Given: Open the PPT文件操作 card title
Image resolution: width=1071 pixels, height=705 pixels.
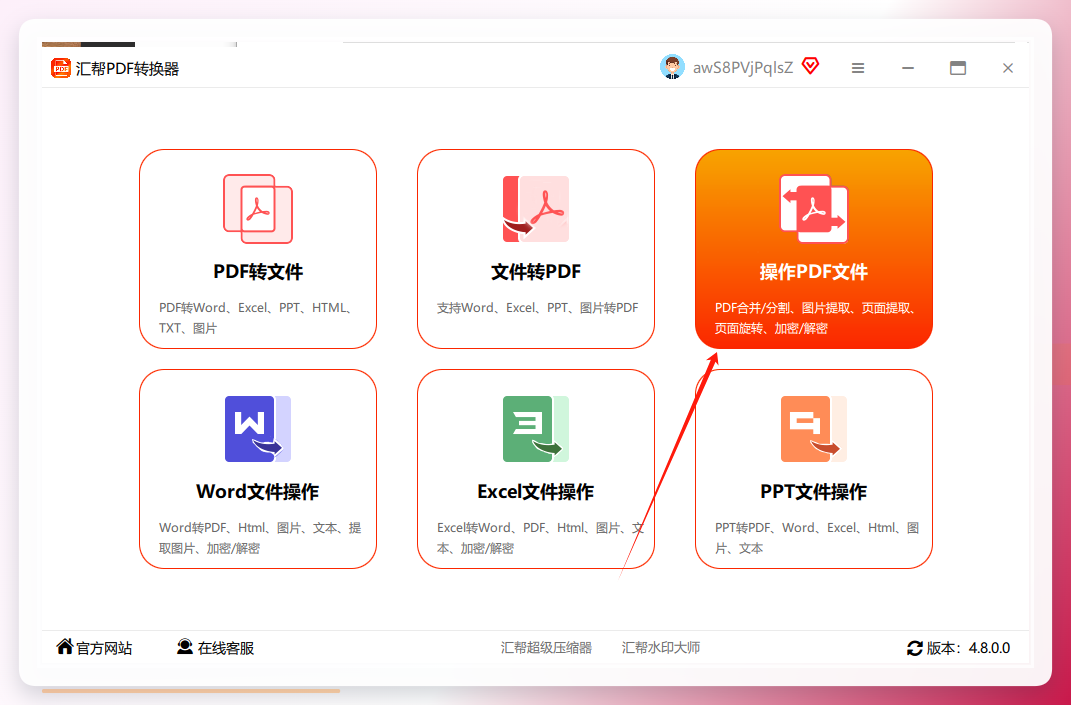Looking at the screenshot, I should [x=813, y=492].
